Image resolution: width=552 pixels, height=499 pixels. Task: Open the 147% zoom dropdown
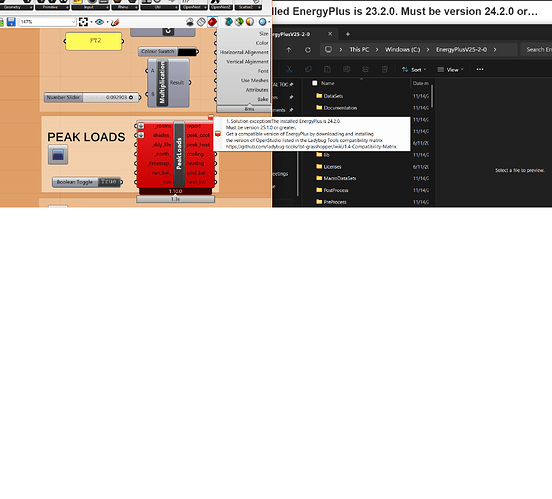click(73, 22)
